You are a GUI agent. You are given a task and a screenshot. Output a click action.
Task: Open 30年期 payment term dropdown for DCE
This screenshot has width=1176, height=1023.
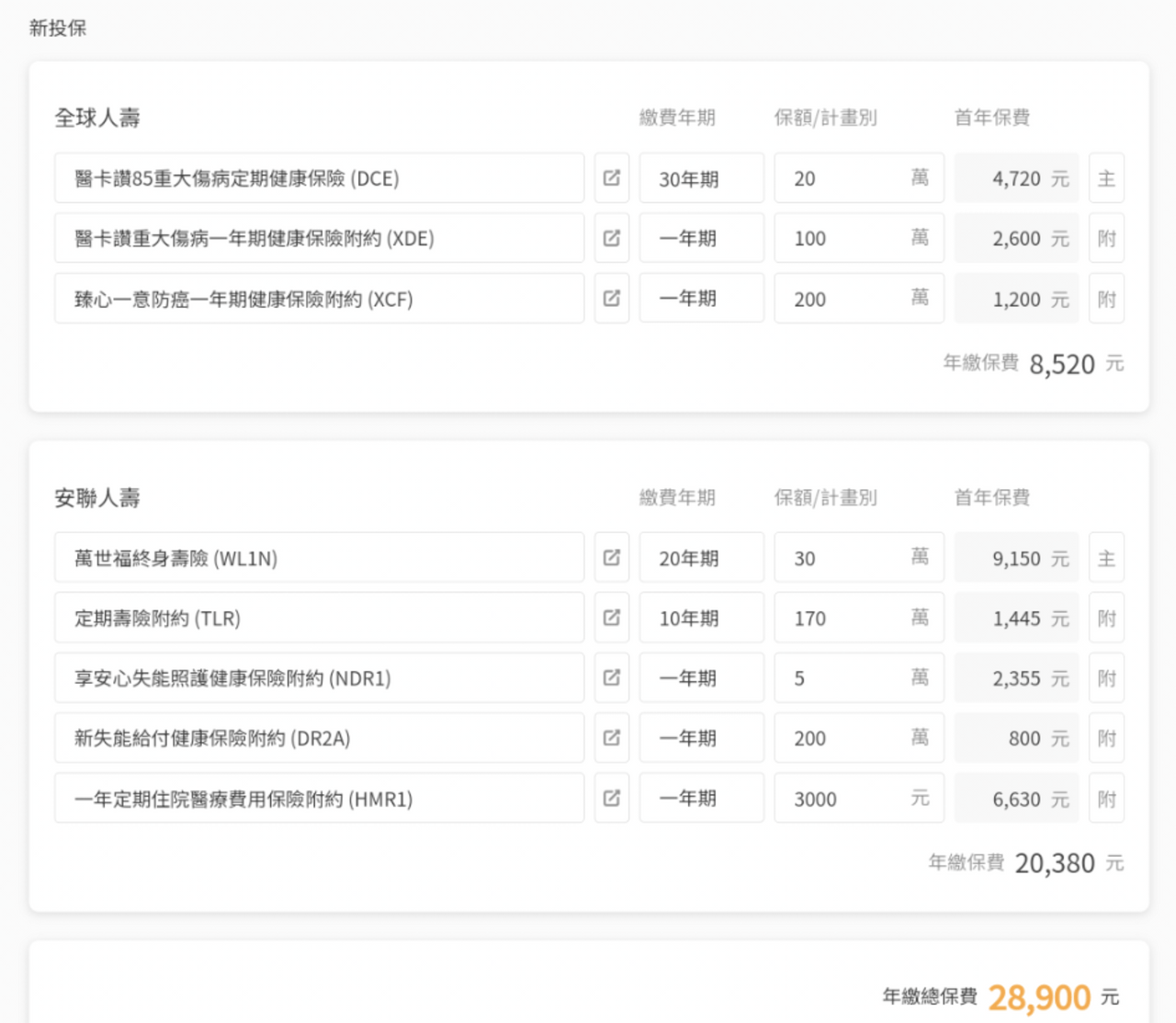pyautogui.click(x=701, y=178)
